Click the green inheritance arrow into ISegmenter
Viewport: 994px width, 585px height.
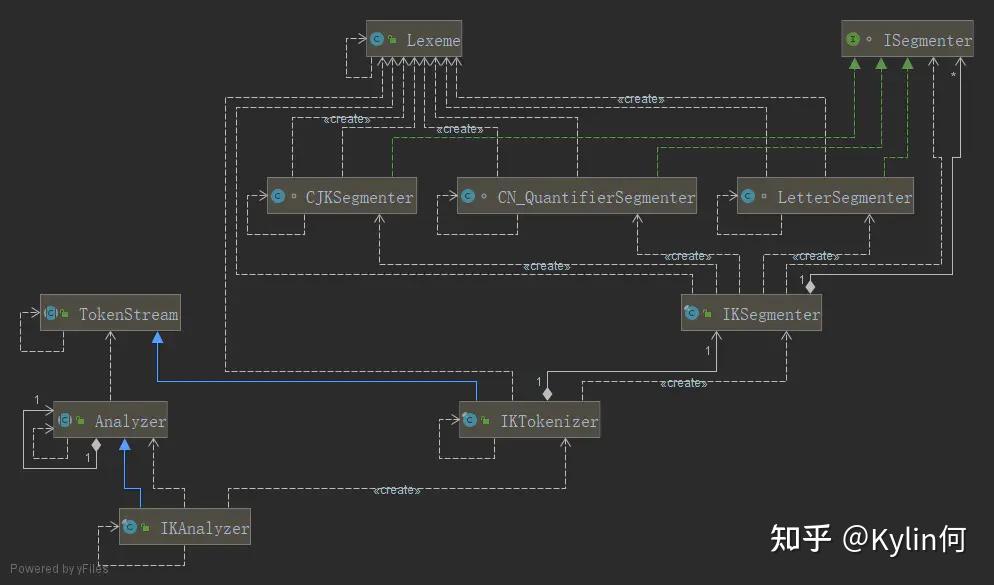pos(880,63)
